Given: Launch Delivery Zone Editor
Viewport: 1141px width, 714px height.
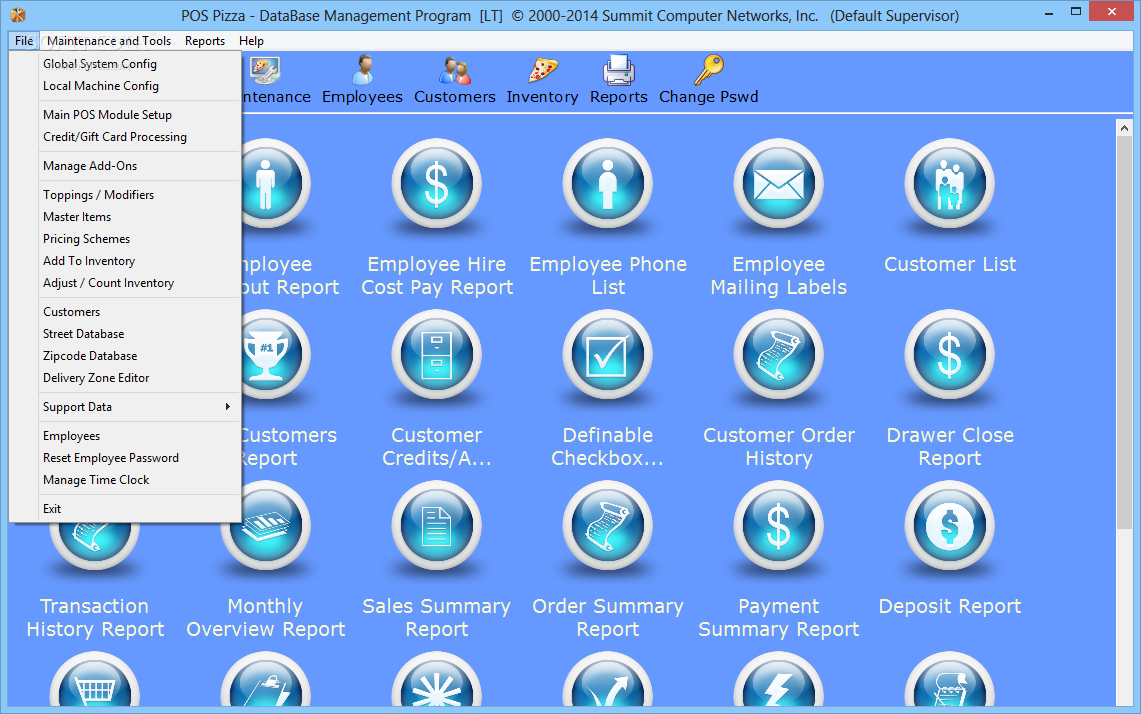Looking at the screenshot, I should pos(138,378).
